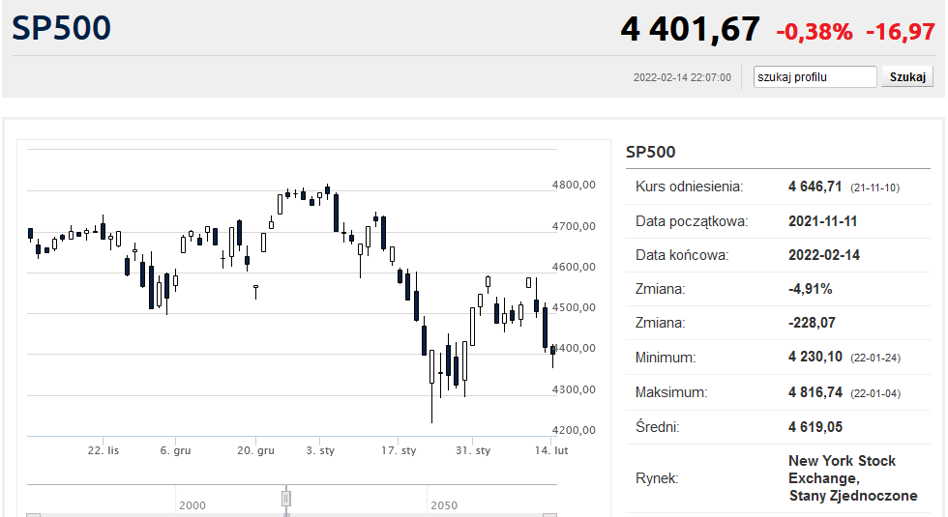Click the Minimum value 4 230,10
This screenshot has width=948, height=517.
point(815,357)
